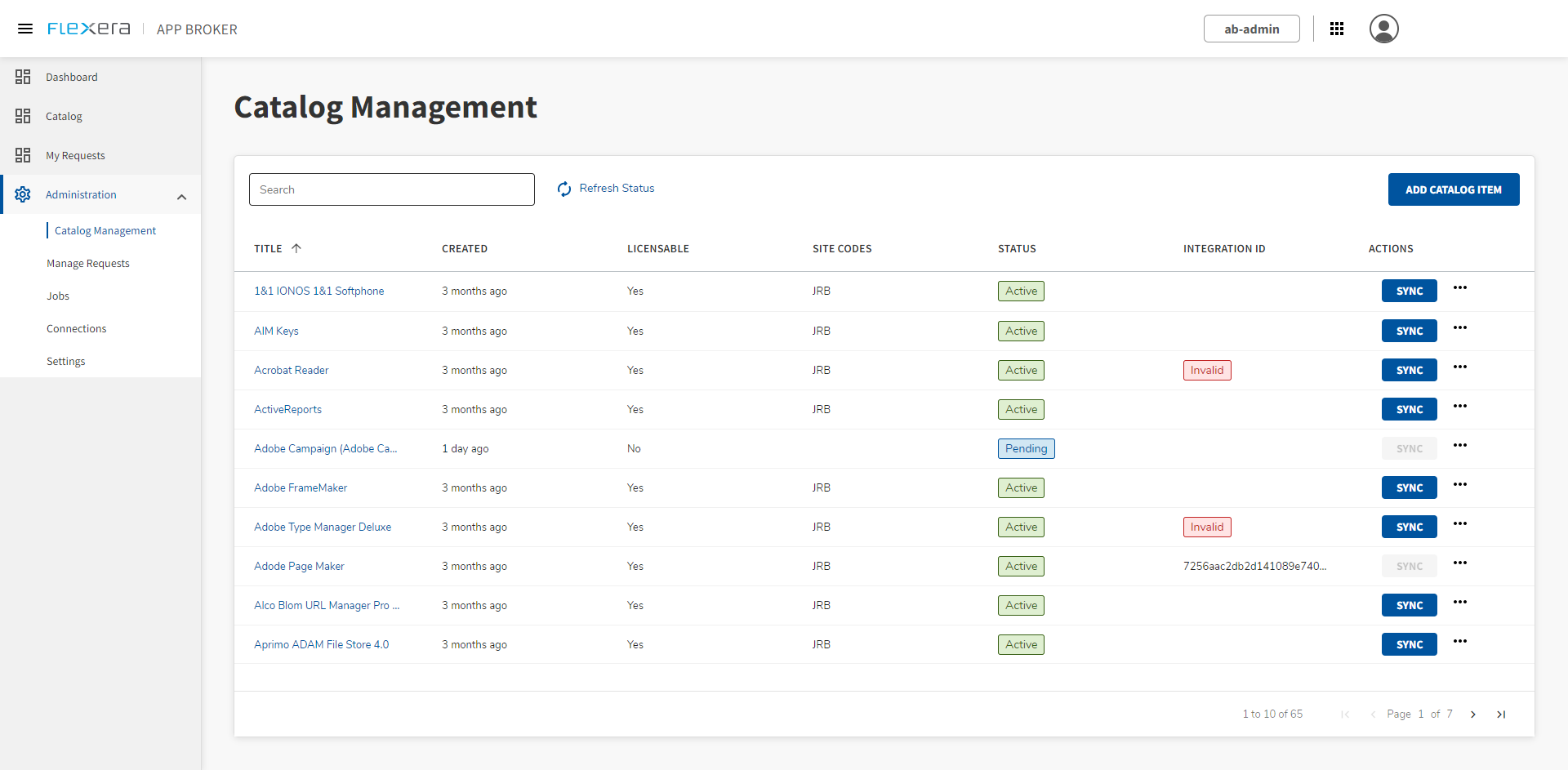Sync the Alco Blom URL Manager item

point(1410,605)
